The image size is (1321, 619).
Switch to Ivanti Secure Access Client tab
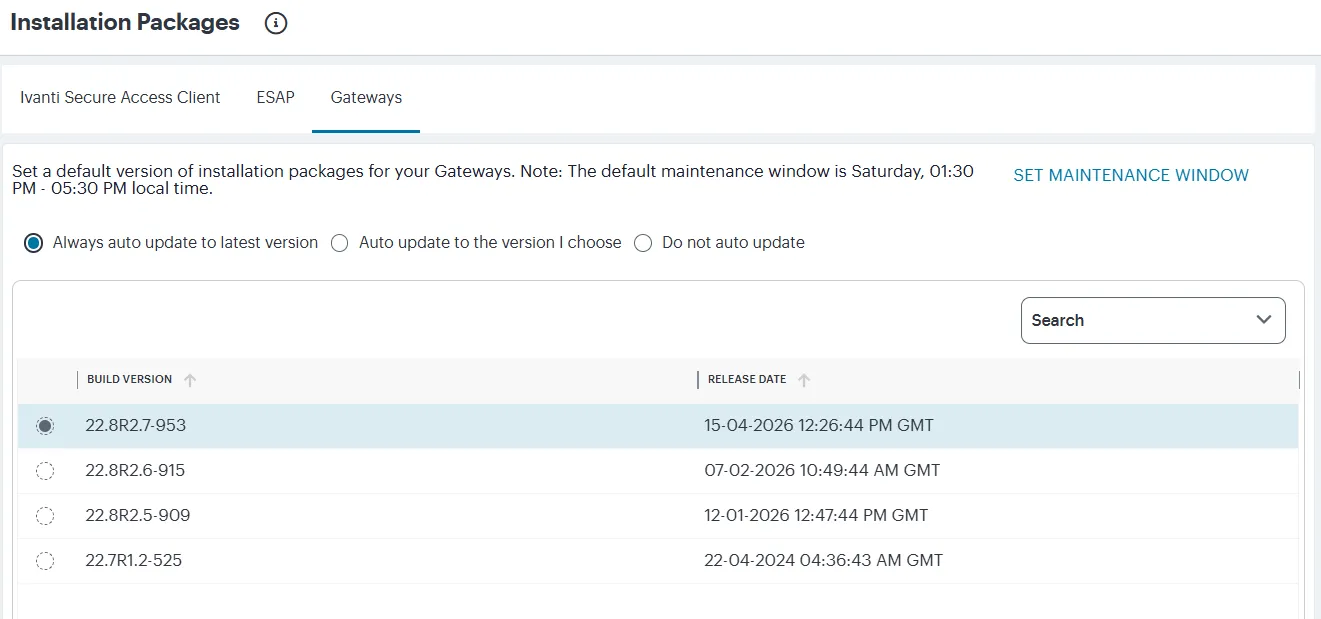(120, 98)
